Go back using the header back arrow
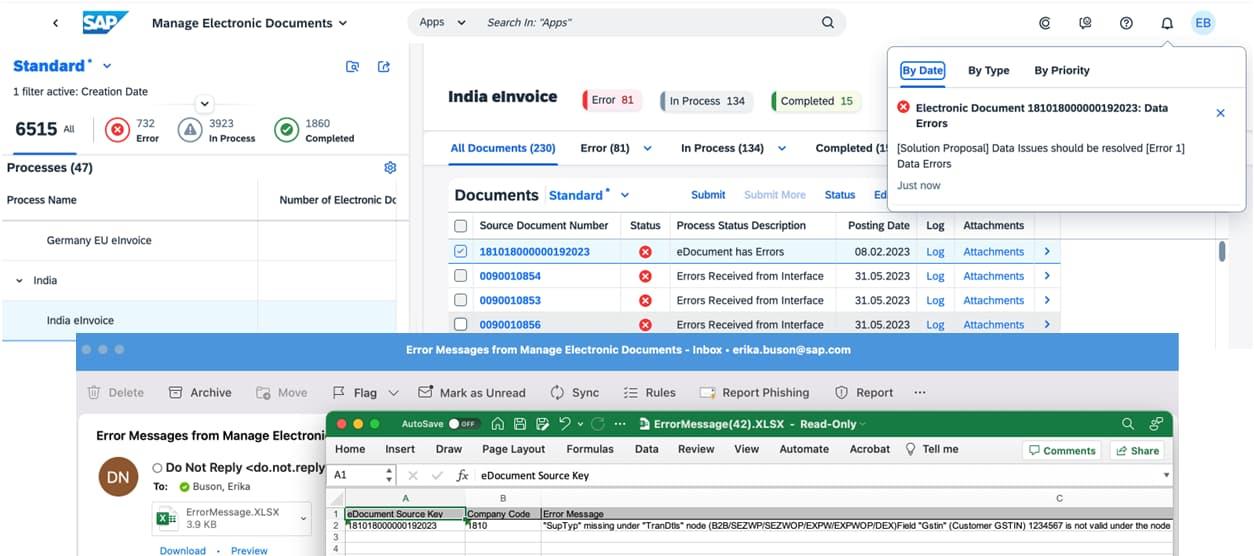Viewport: 1254px width, 556px height. click(55, 23)
